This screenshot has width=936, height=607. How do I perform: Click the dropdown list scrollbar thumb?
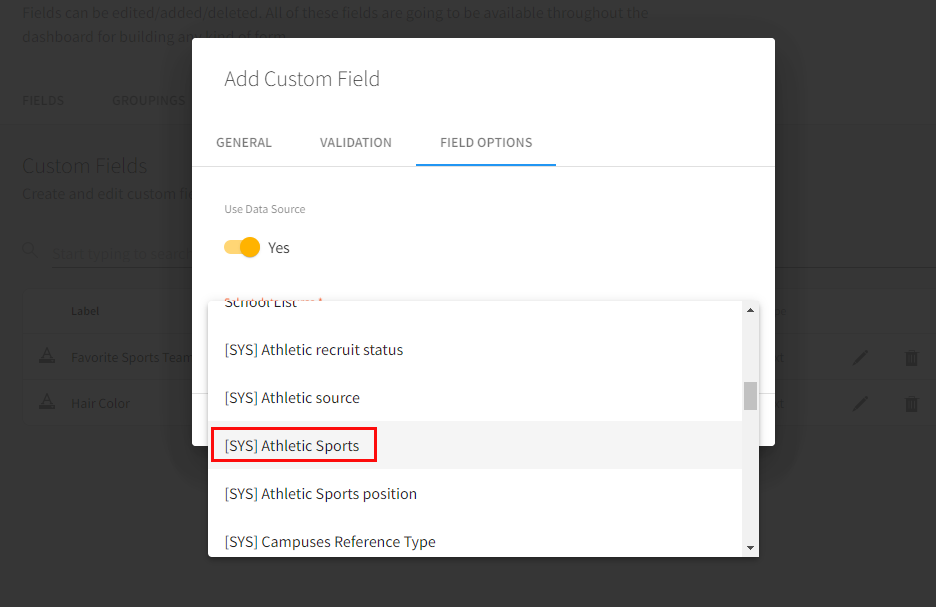pos(750,396)
